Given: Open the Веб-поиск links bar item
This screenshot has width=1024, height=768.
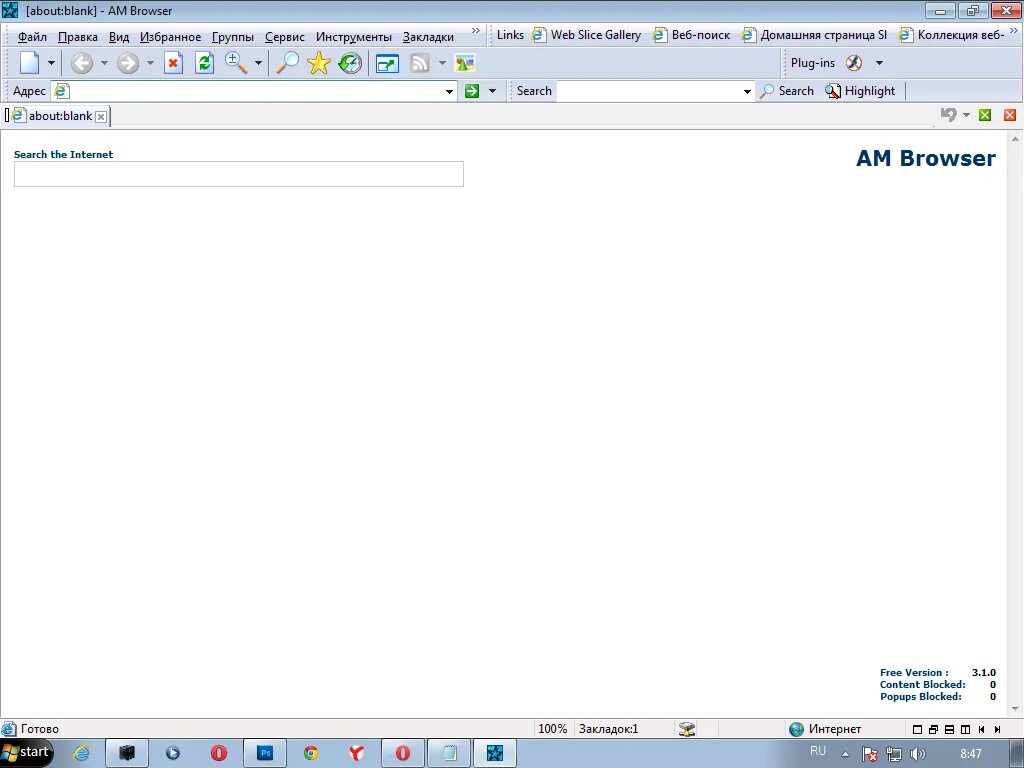Looking at the screenshot, I should click(x=692, y=35).
